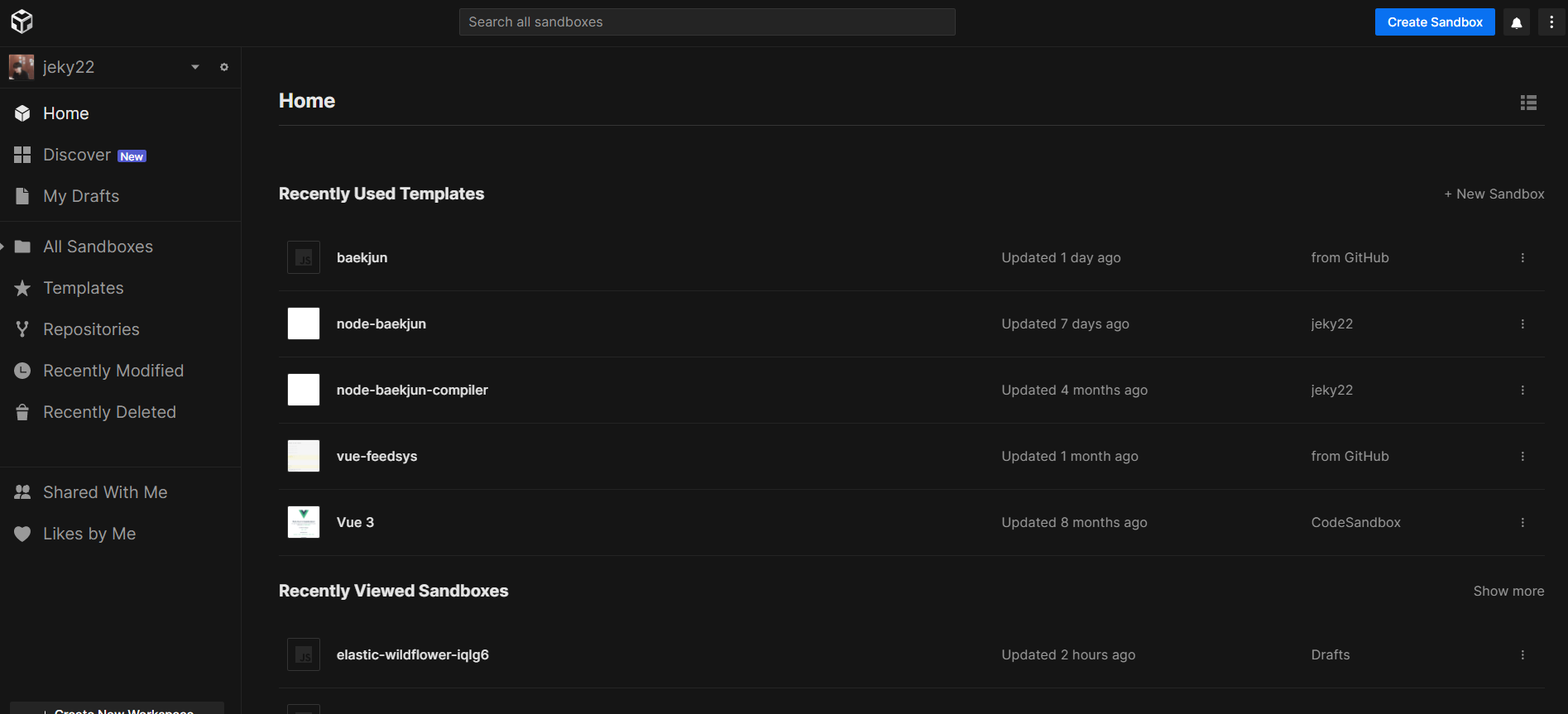The image size is (1568, 714).
Task: Expand the jeky22 workspace dropdown arrow
Action: point(195,67)
